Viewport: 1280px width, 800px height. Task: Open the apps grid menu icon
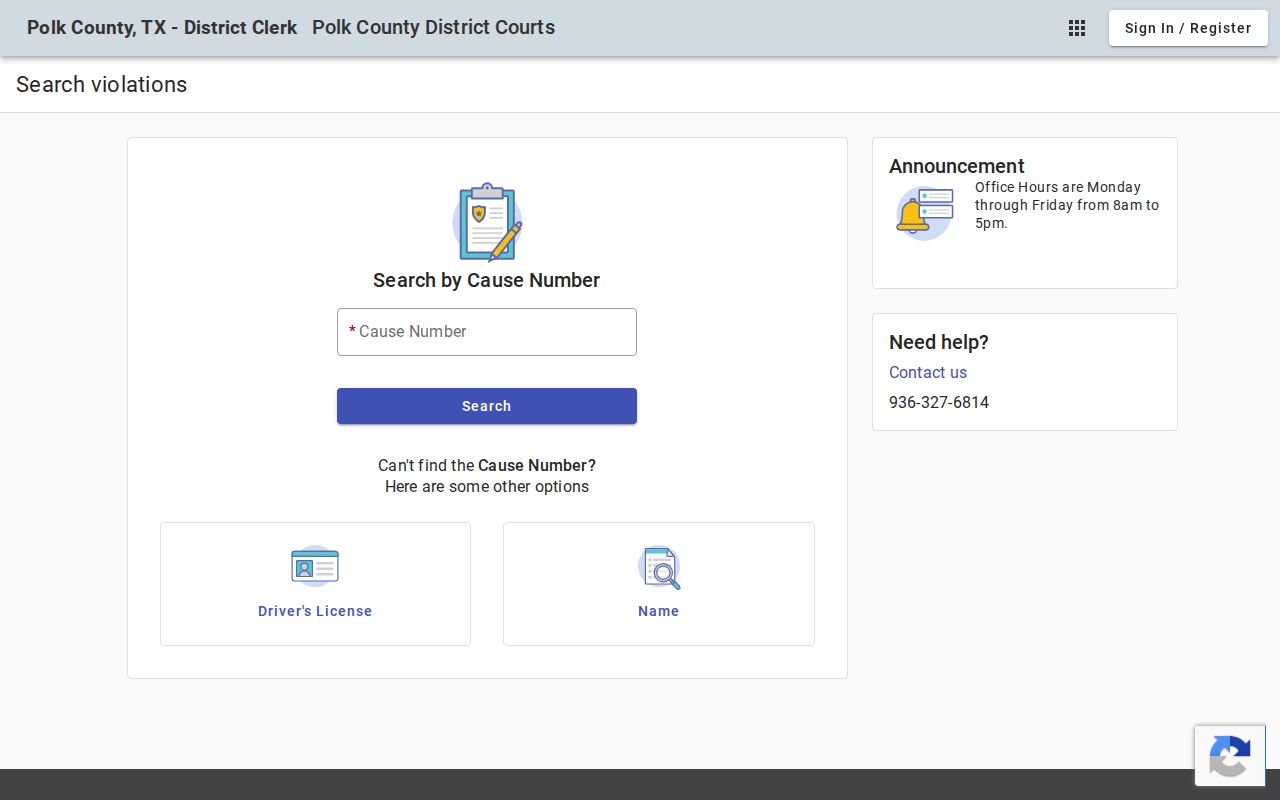(1077, 28)
